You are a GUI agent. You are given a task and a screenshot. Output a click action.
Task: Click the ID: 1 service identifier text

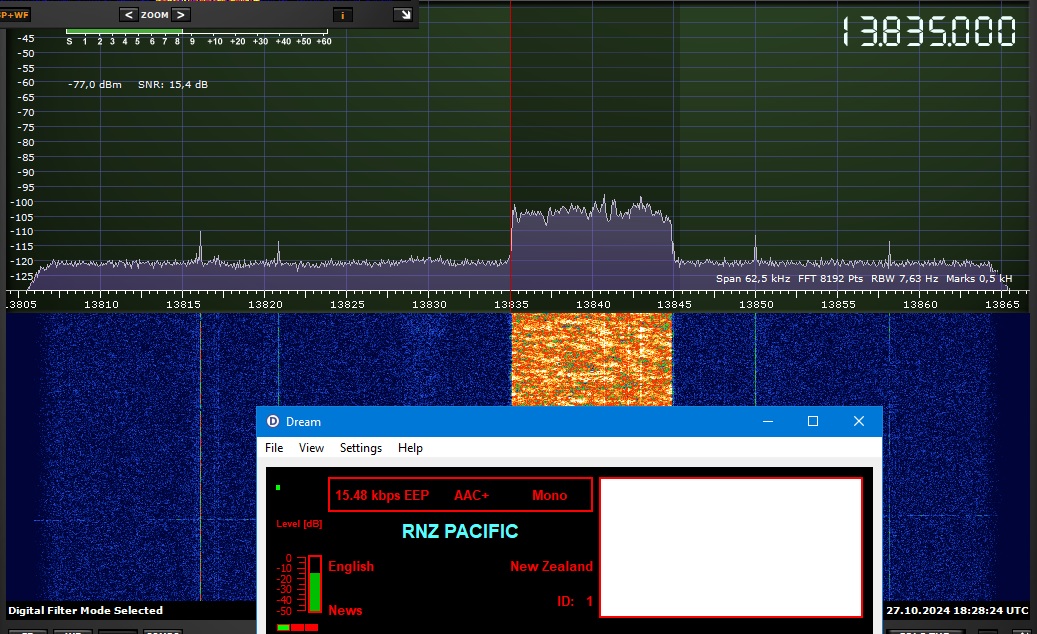[x=575, y=602]
